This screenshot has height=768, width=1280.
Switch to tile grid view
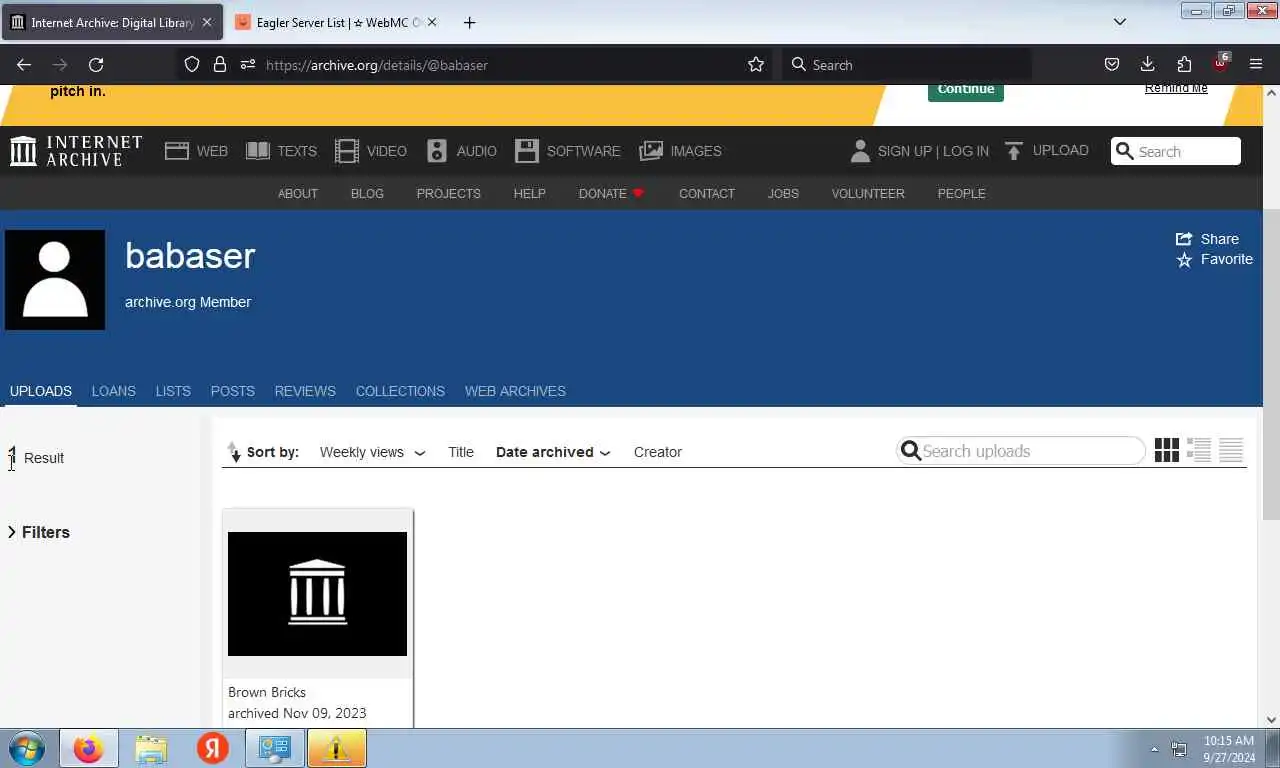(1167, 451)
